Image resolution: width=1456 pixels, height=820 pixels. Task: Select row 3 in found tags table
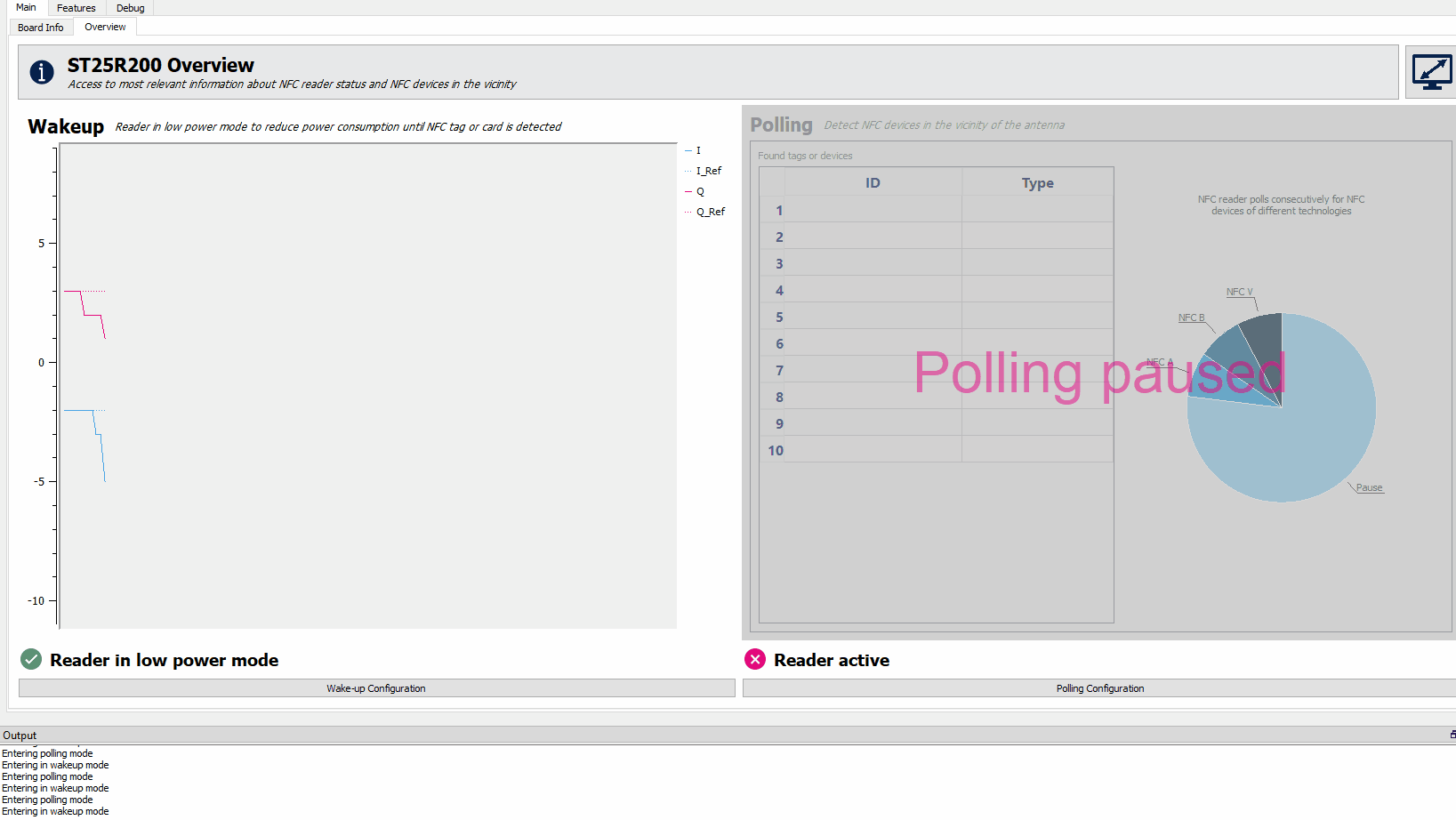pyautogui.click(x=937, y=263)
